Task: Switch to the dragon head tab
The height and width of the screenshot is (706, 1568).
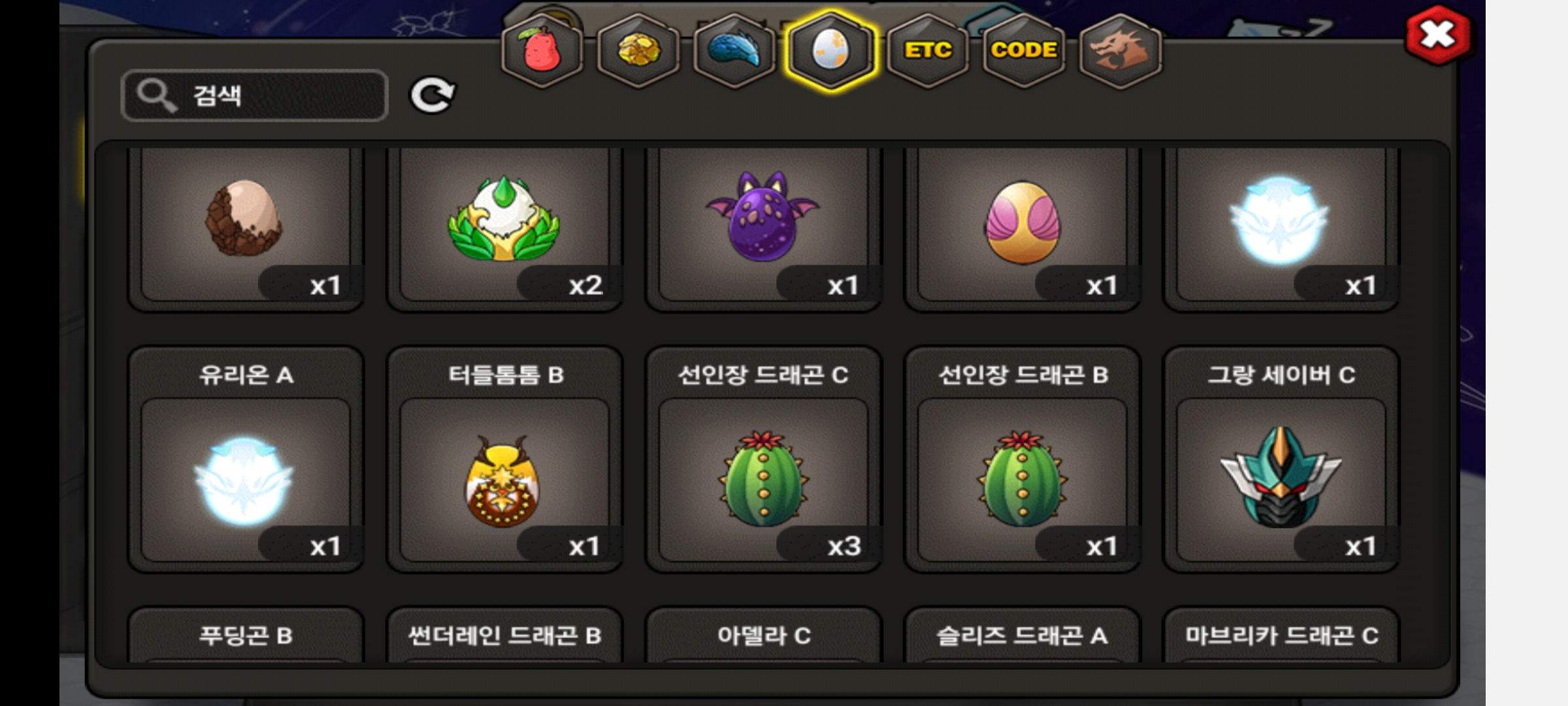Action: click(x=1120, y=50)
